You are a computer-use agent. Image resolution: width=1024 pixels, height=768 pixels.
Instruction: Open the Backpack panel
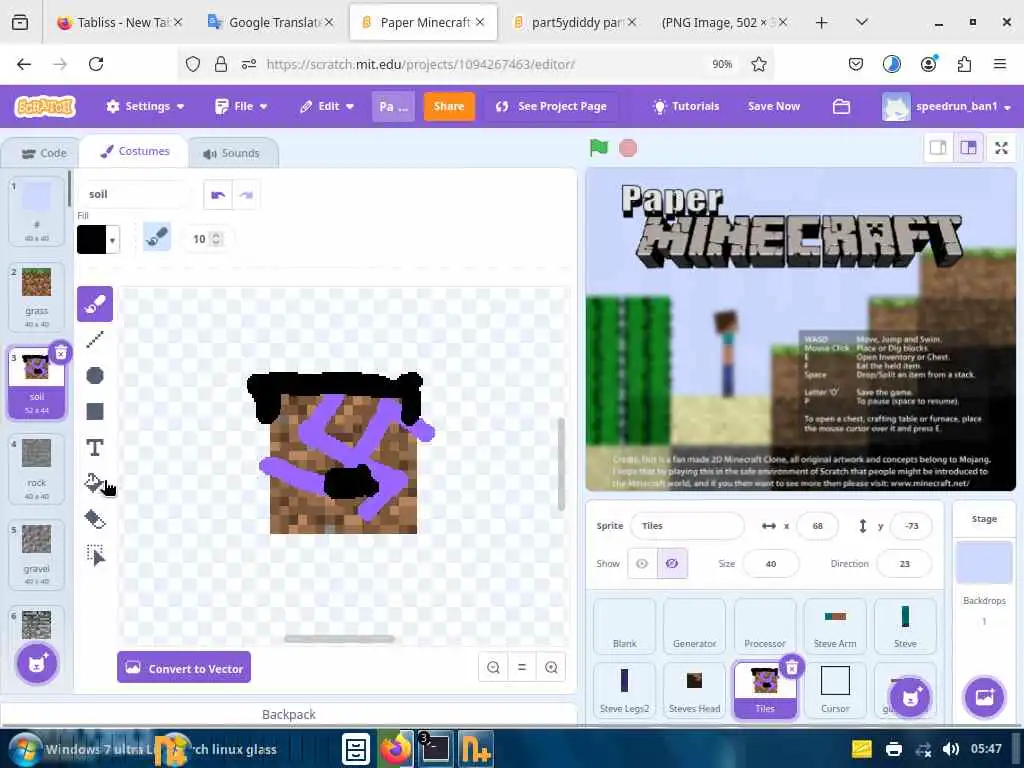(289, 714)
